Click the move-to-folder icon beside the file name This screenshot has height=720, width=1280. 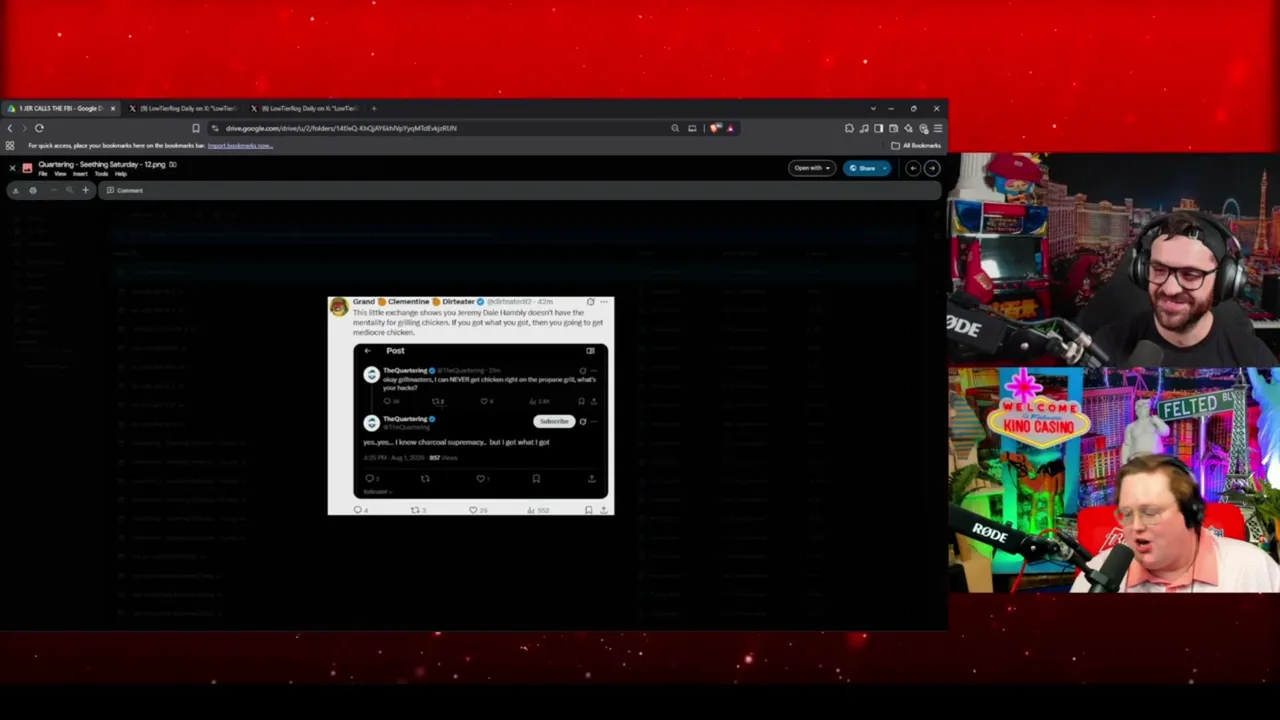pyautogui.click(x=173, y=164)
